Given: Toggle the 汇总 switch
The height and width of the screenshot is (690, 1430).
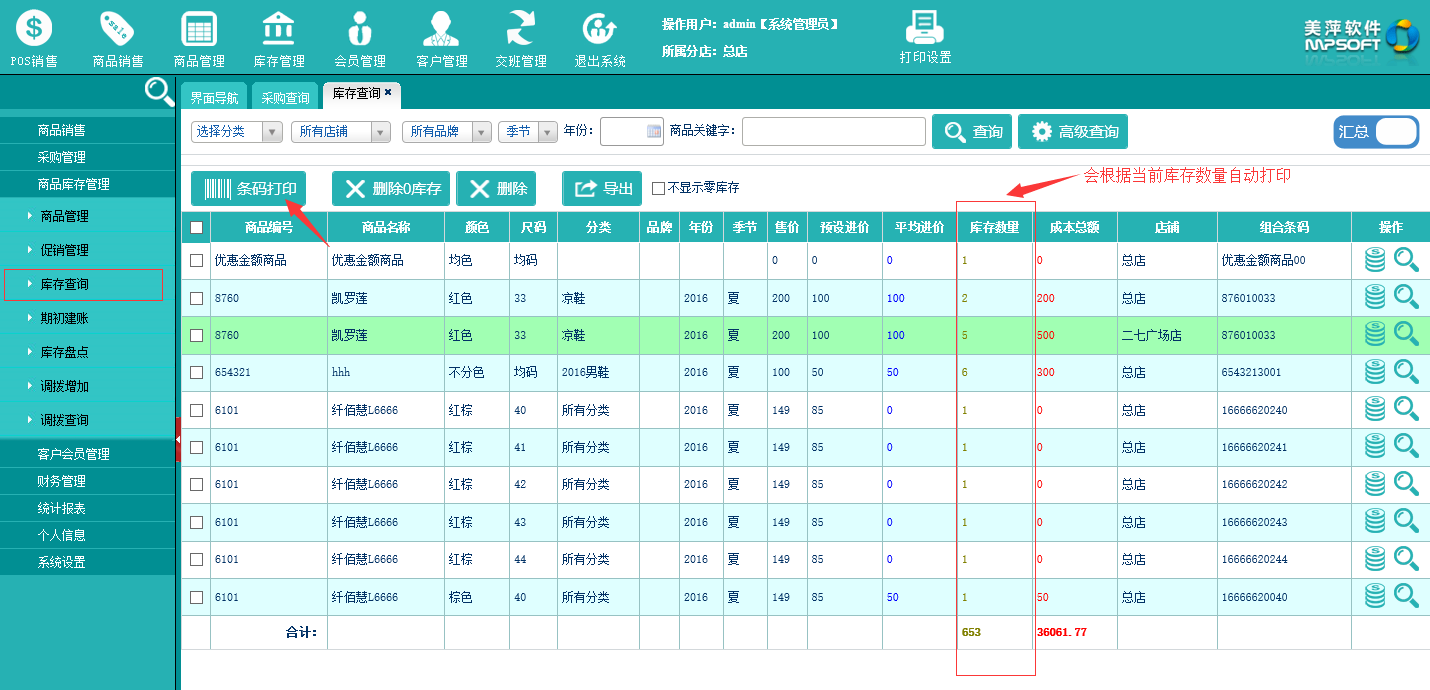Looking at the screenshot, I should (1376, 132).
